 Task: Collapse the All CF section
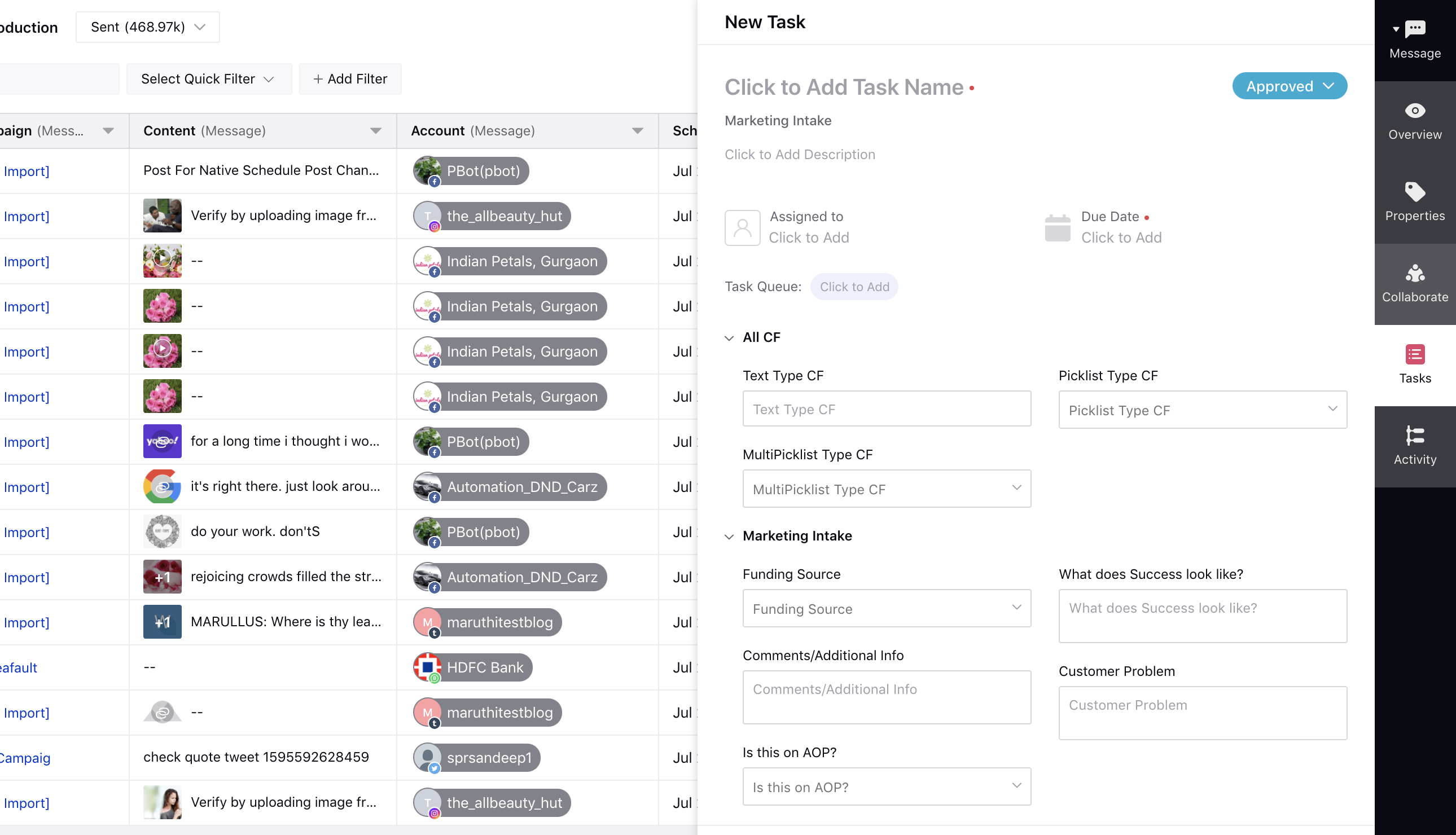click(729, 336)
